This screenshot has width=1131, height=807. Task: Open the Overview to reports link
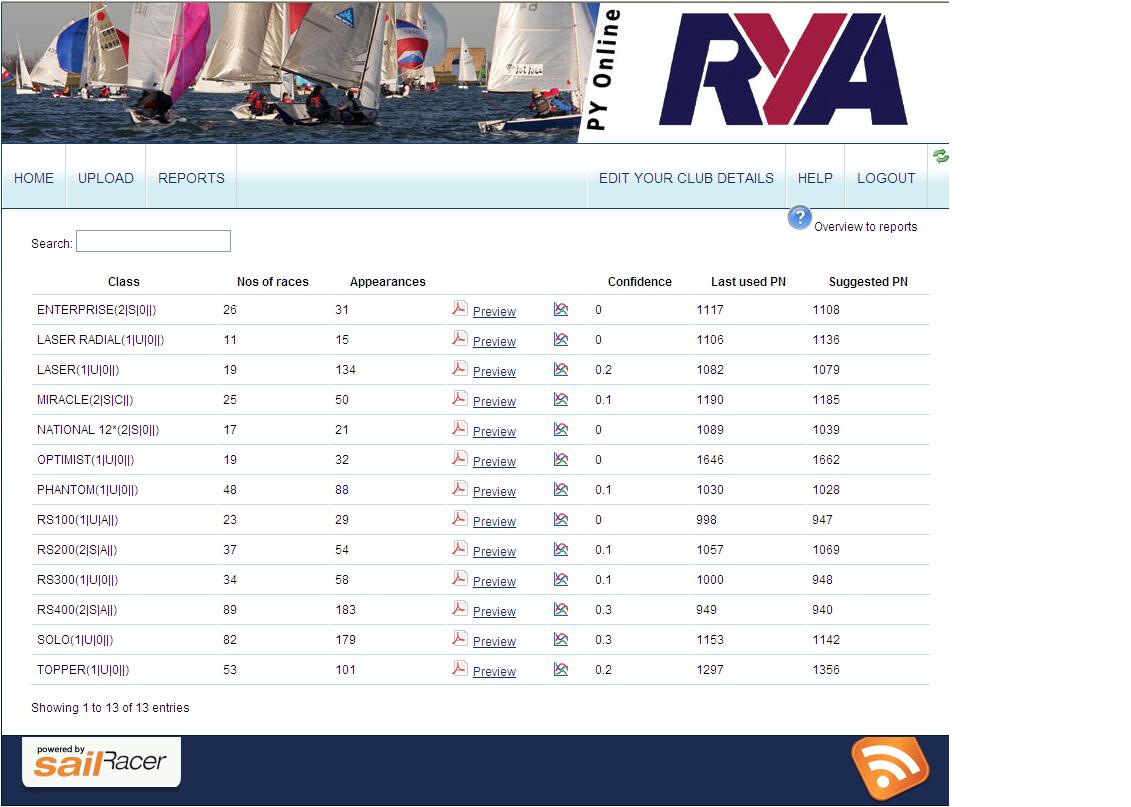tap(866, 226)
